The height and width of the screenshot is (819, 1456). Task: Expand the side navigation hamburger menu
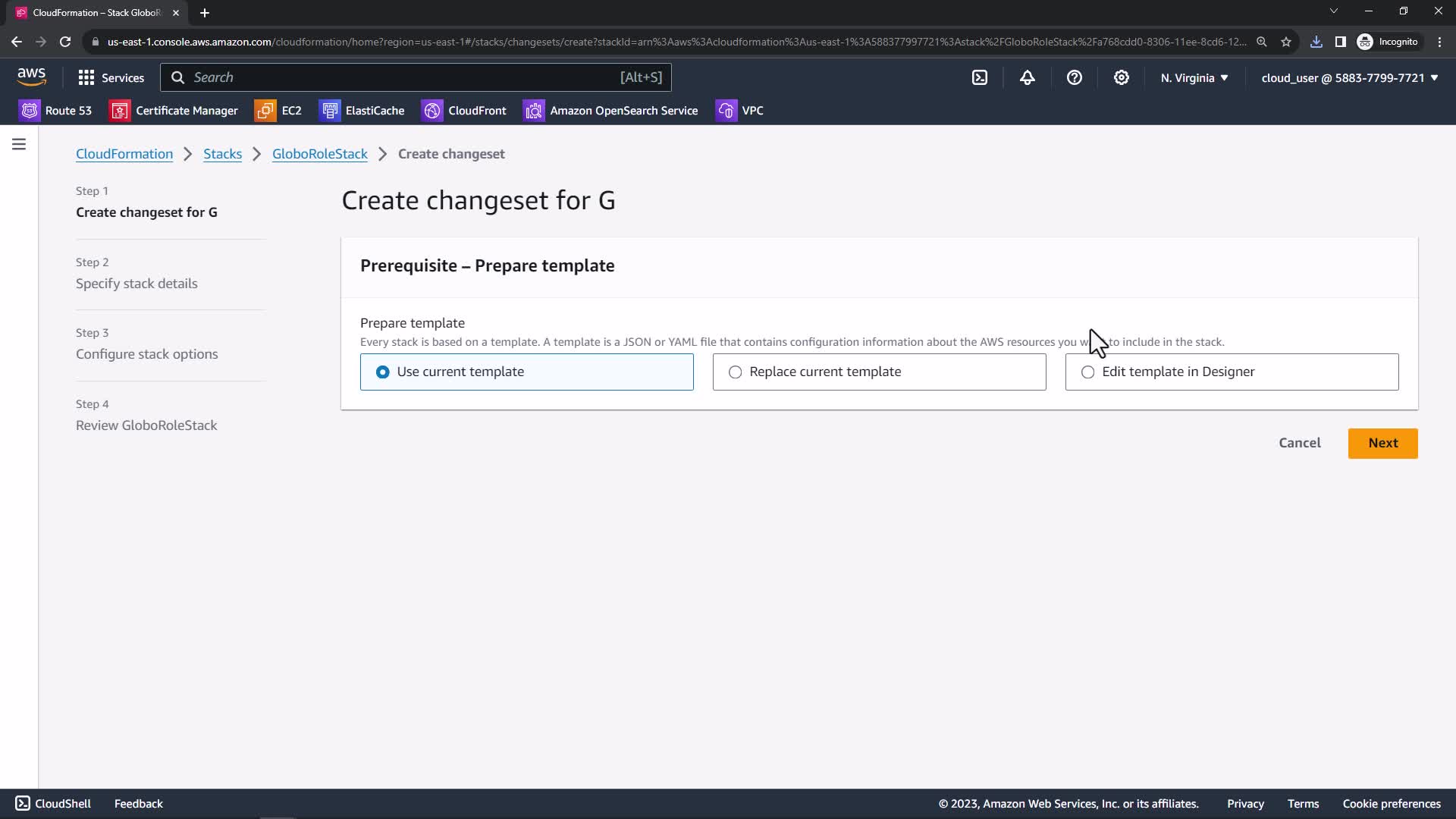(19, 144)
